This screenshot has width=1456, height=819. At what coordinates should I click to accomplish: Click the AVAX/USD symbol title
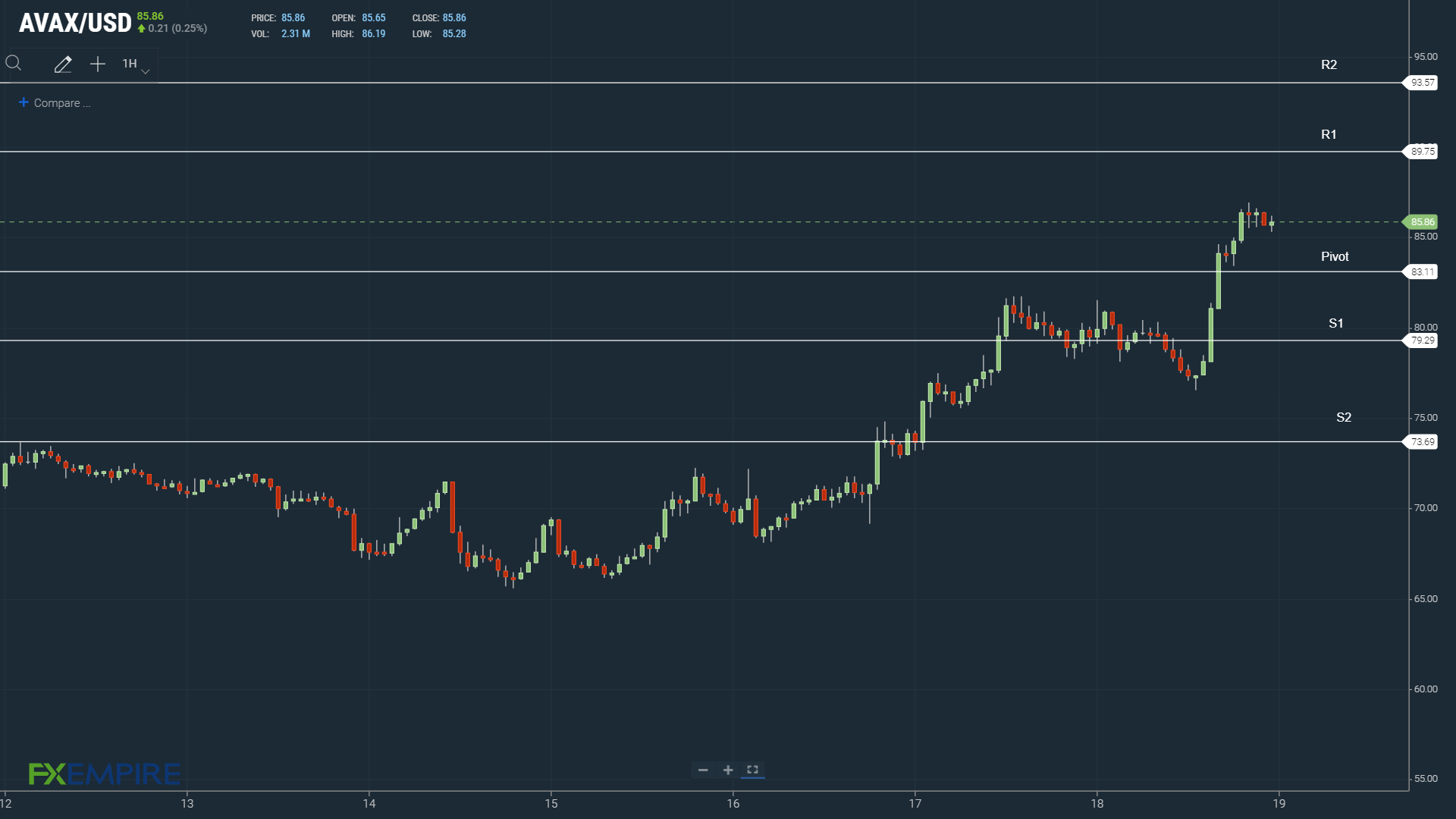[x=75, y=24]
